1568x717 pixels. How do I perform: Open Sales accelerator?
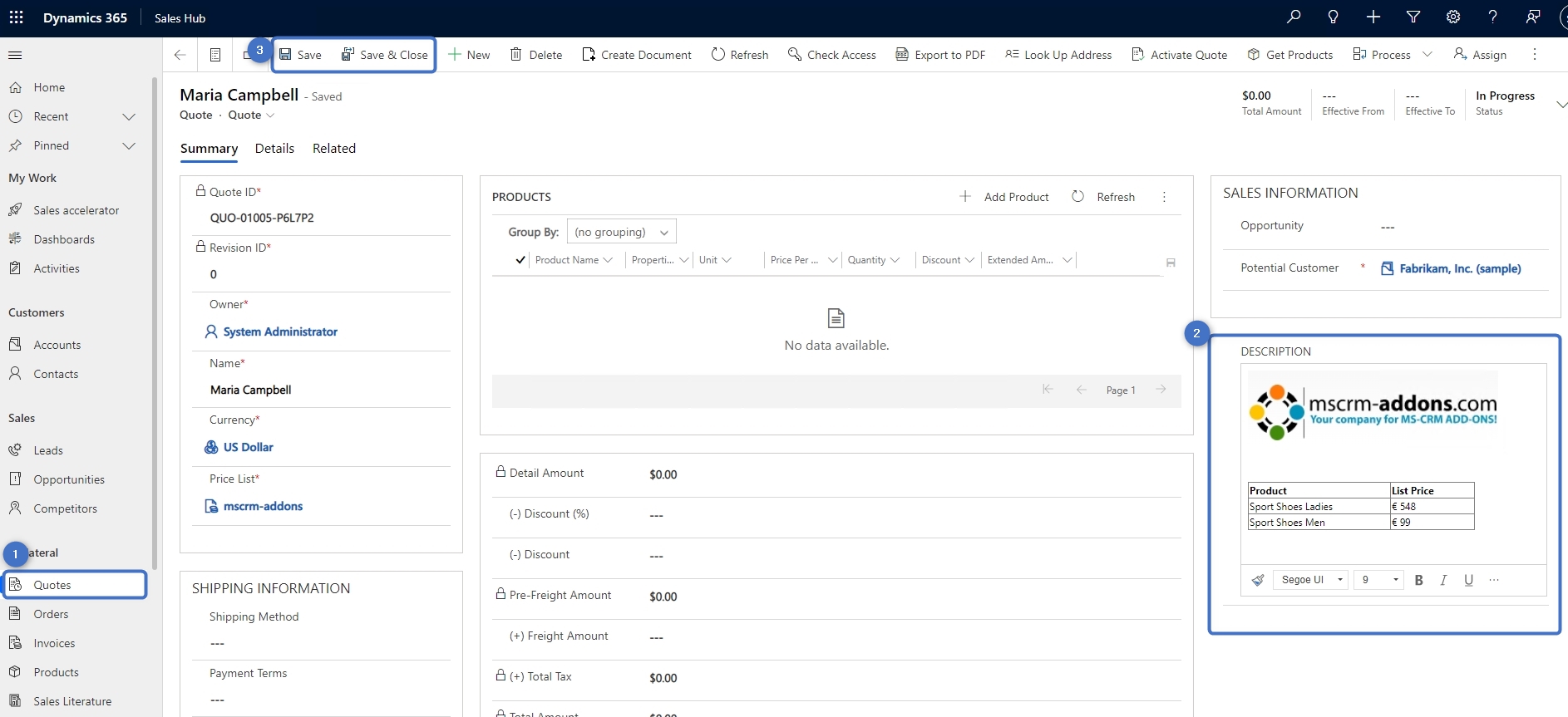pos(75,210)
